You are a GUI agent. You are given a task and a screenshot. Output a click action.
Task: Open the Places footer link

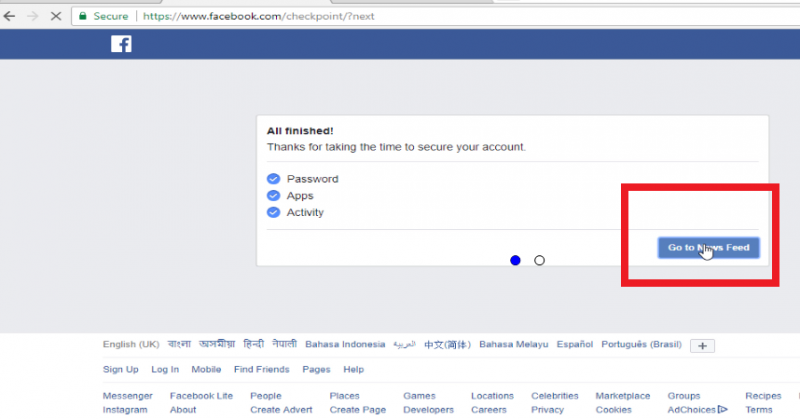pos(344,396)
